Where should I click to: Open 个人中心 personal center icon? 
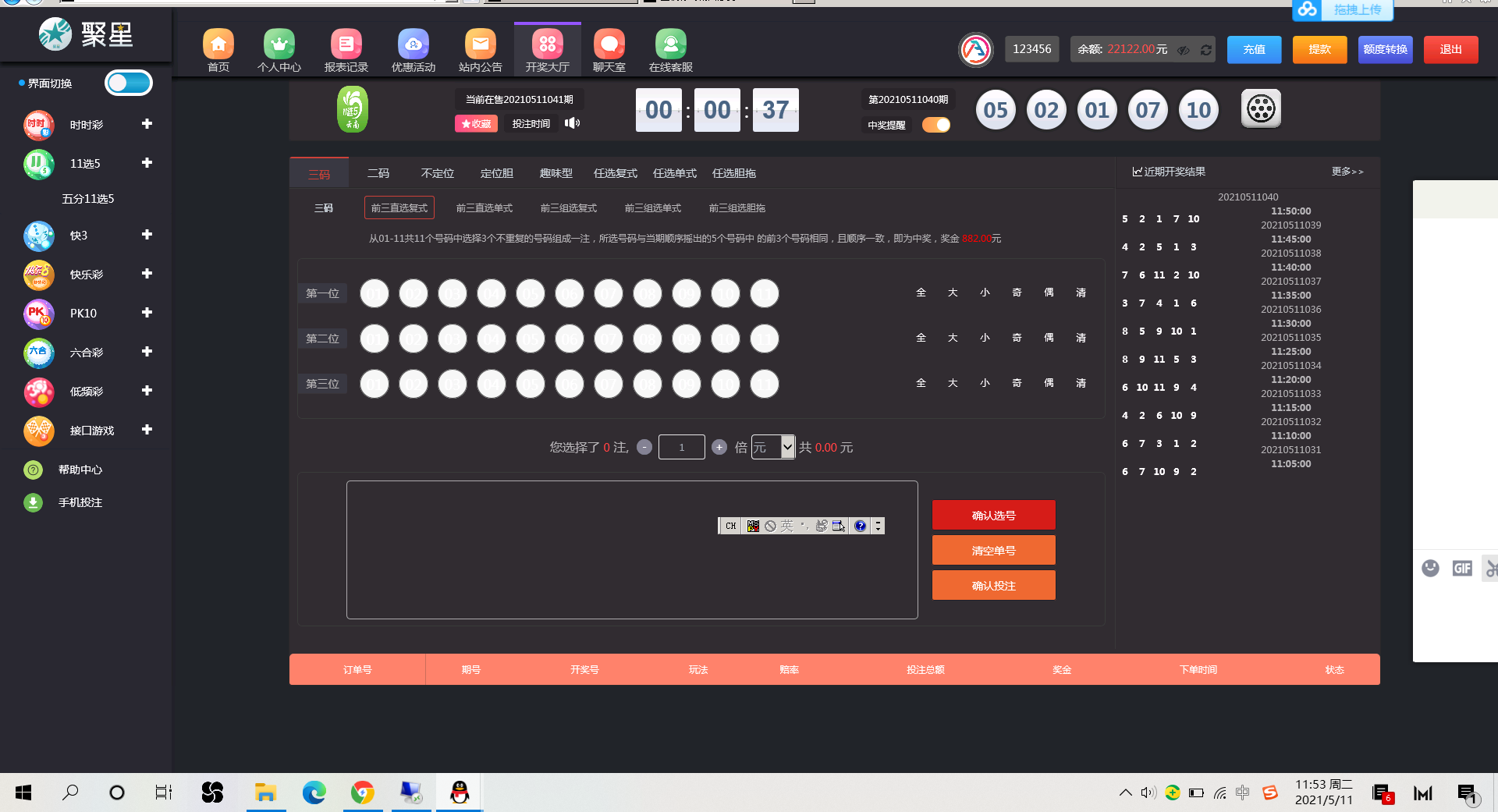(x=279, y=45)
